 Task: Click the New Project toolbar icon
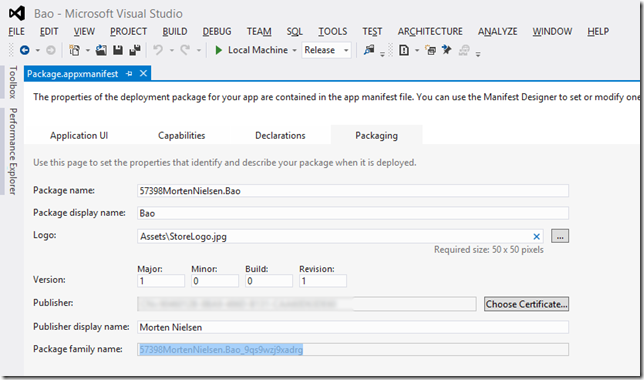pyautogui.click(x=74, y=50)
